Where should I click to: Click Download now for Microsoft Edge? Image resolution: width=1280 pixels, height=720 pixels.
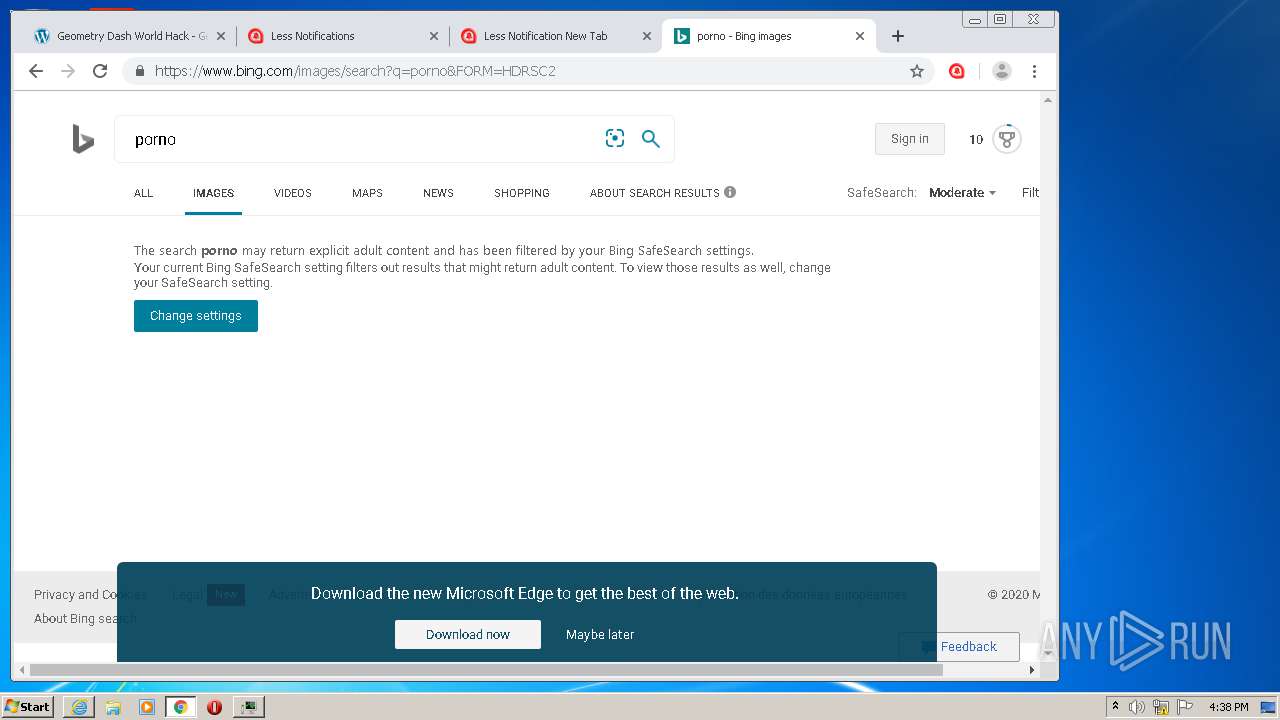[468, 634]
